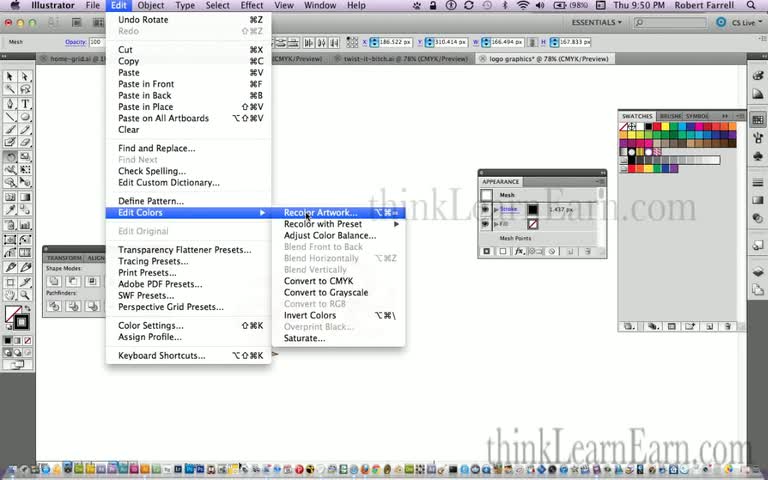Image resolution: width=768 pixels, height=480 pixels.
Task: Set paint mode to None
Action: tap(28, 340)
